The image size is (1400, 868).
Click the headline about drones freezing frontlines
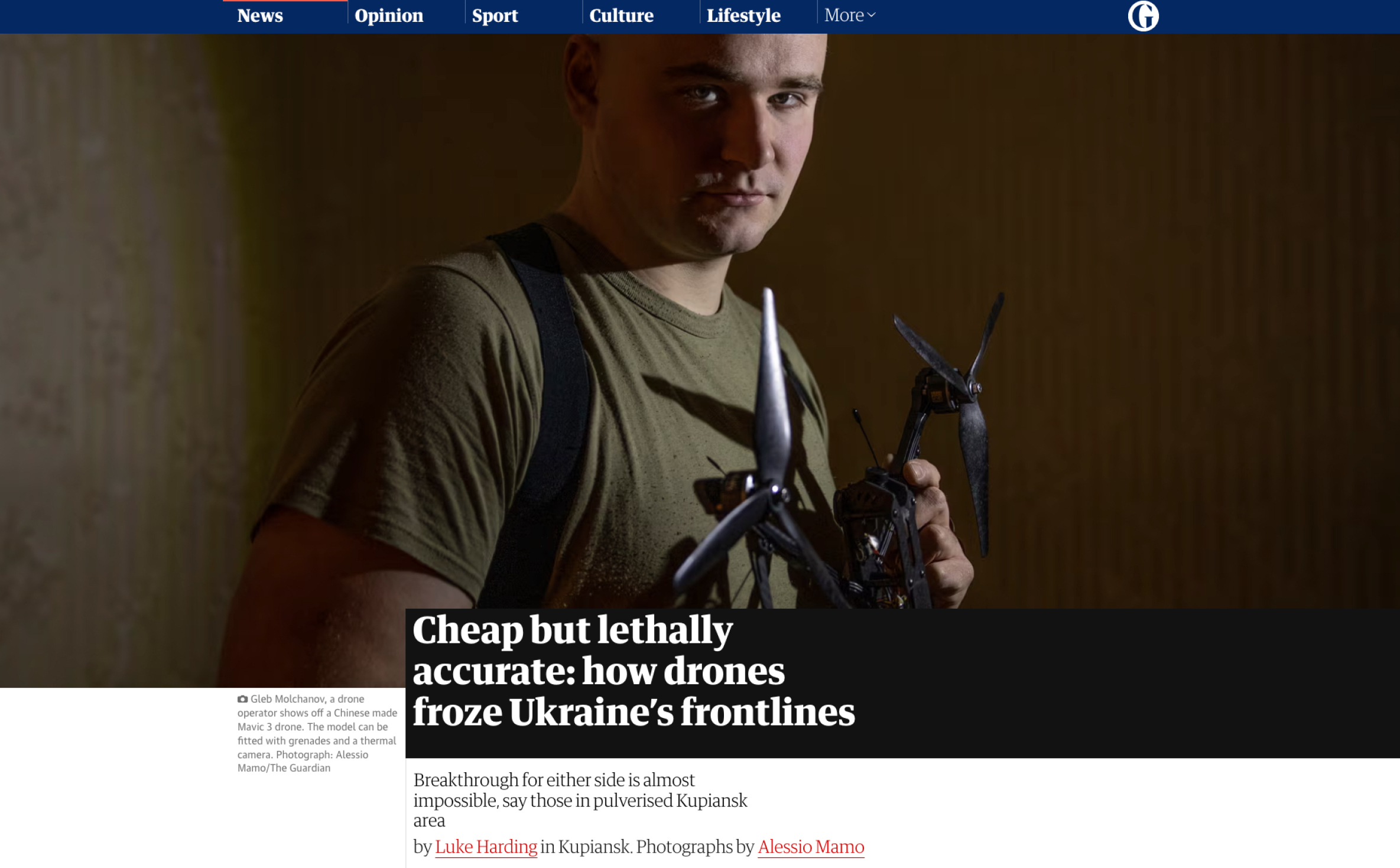[634, 671]
